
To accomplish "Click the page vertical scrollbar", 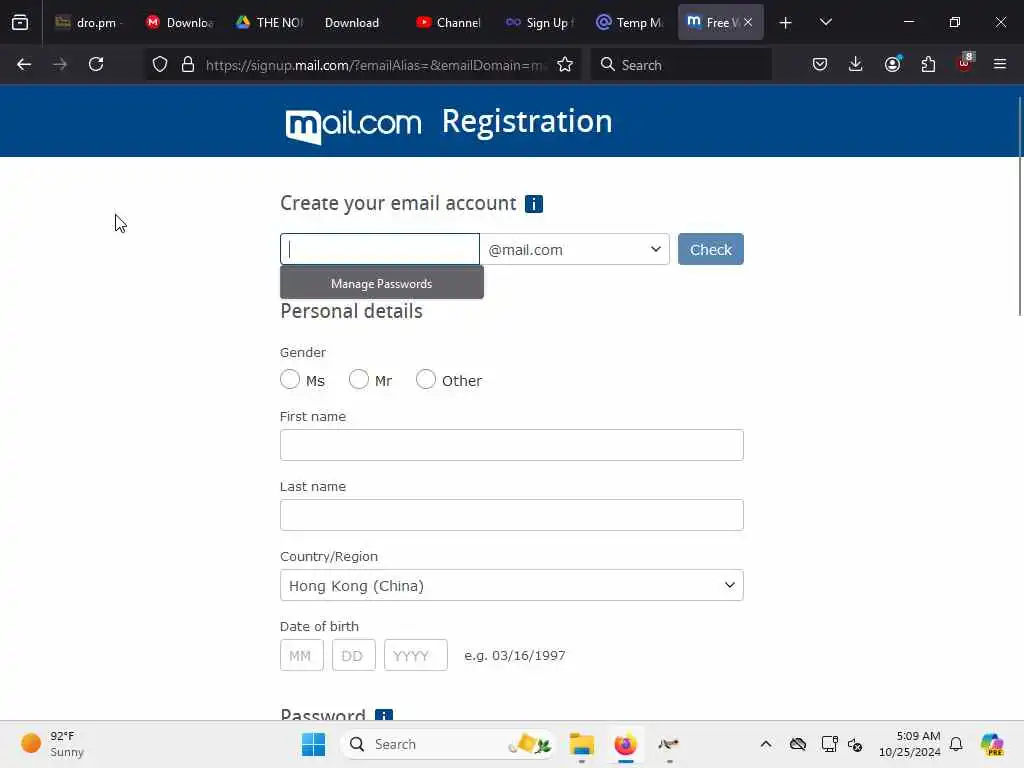I will 1019,206.
